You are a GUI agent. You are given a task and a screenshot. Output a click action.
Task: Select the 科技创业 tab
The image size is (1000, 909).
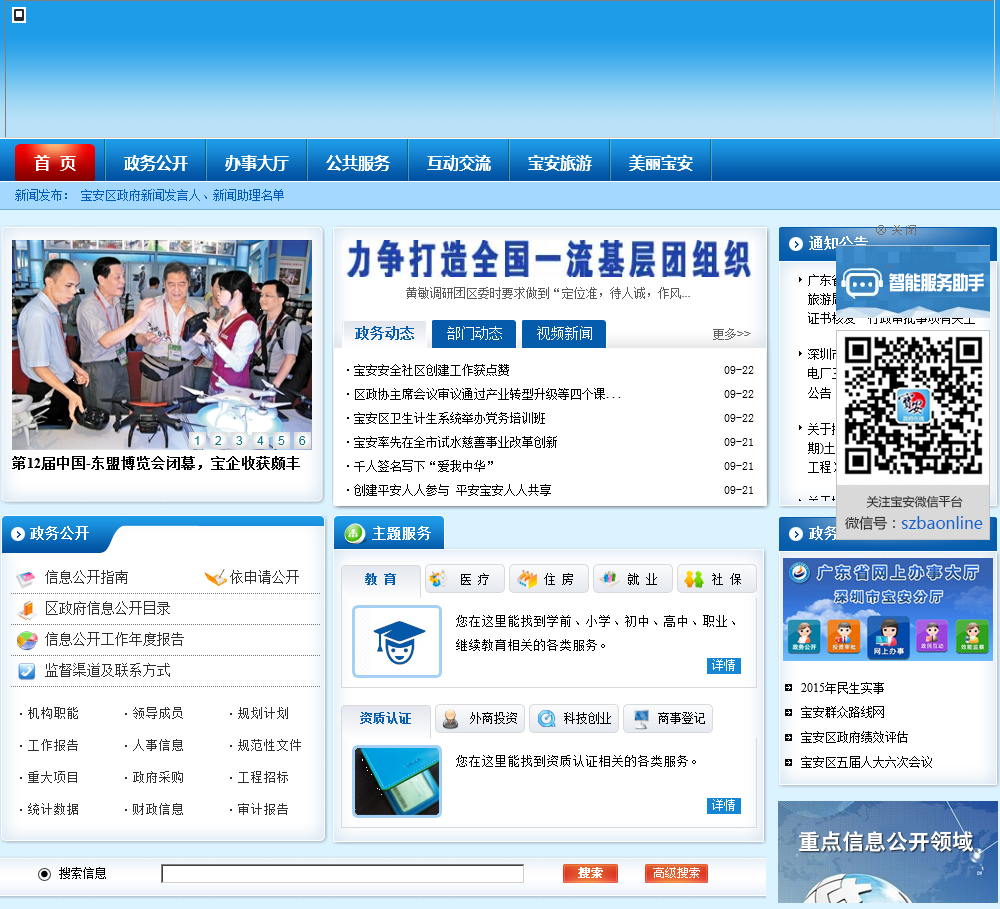click(x=574, y=719)
